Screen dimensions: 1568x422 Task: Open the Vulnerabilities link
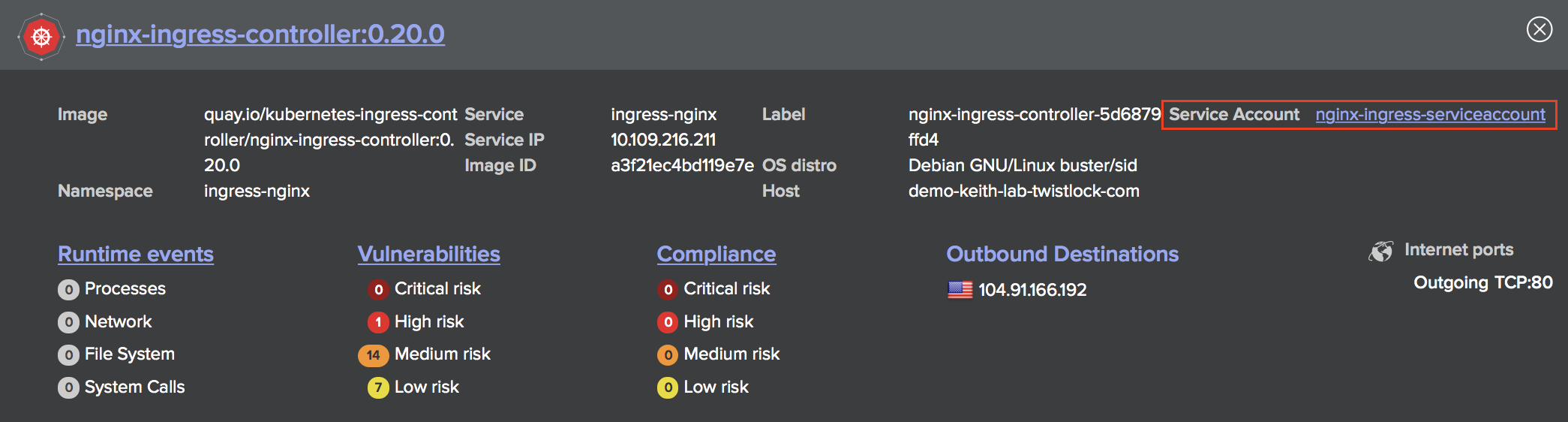click(428, 255)
